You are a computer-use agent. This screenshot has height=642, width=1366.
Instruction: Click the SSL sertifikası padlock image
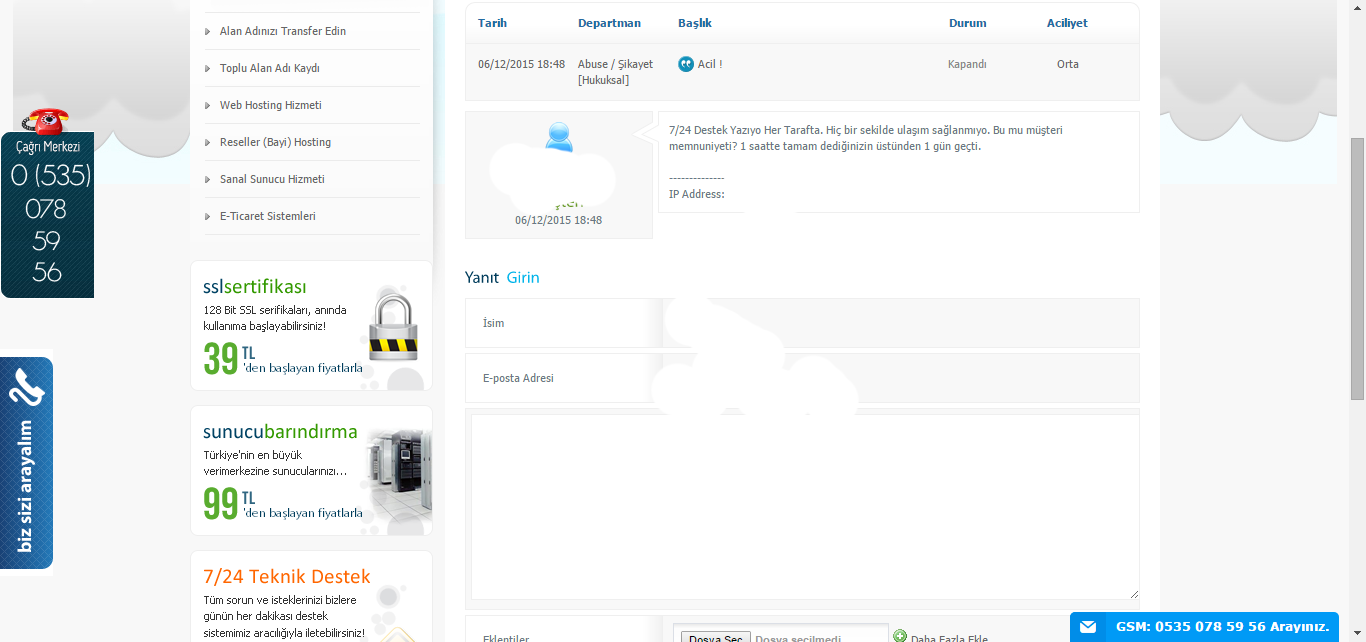pyautogui.click(x=393, y=325)
